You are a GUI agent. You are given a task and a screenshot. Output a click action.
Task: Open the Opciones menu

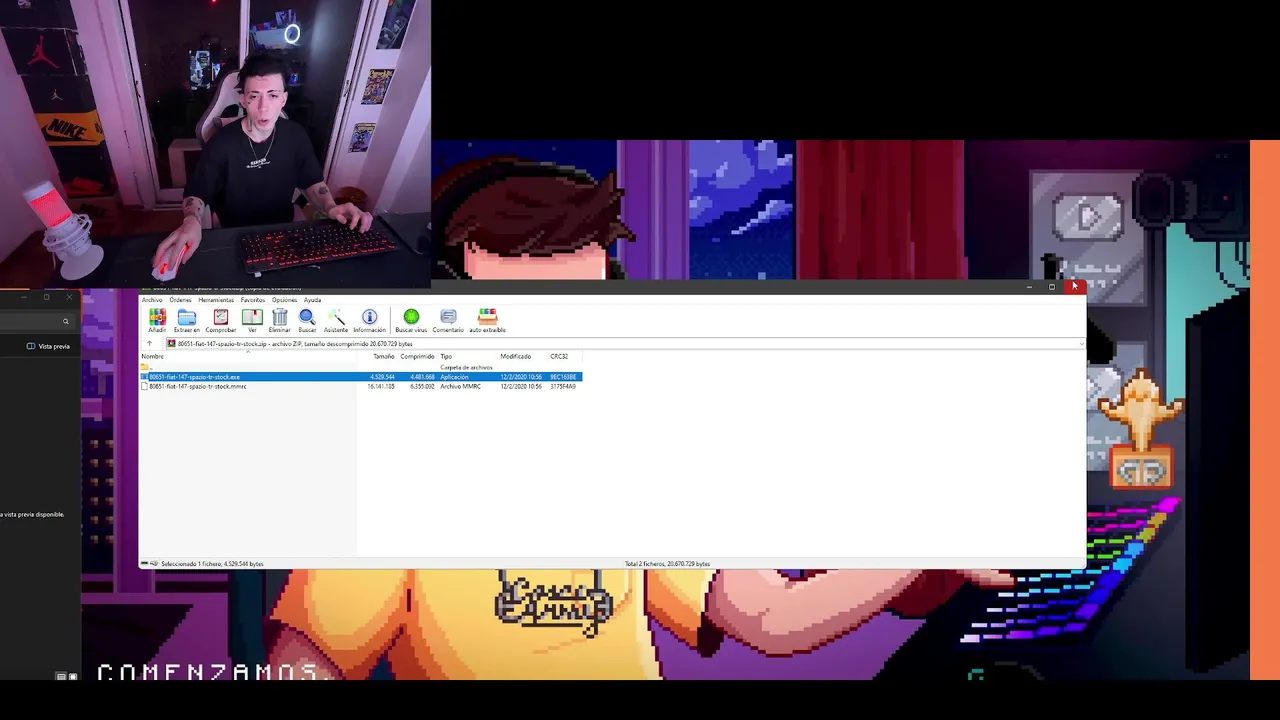tap(285, 300)
